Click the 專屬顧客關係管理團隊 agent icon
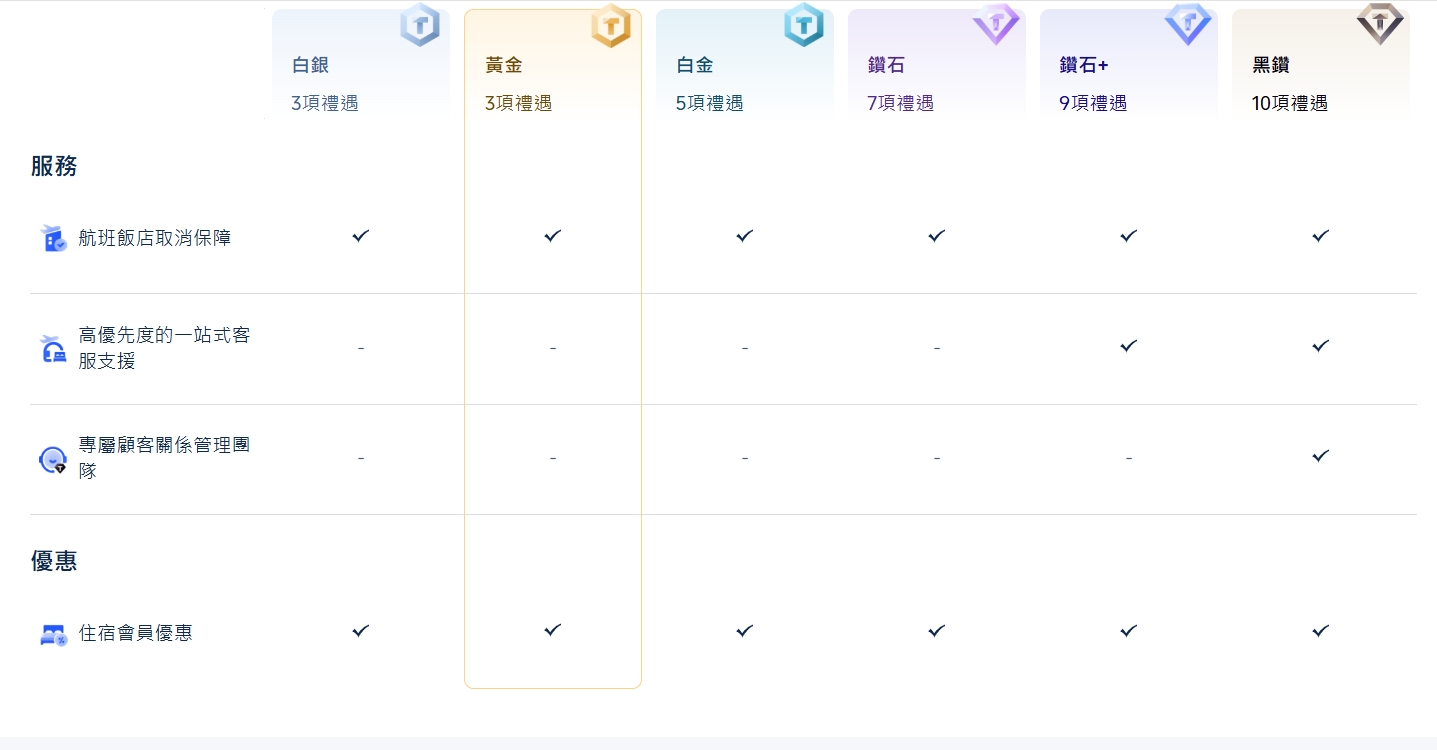Image resolution: width=1437 pixels, height=750 pixels. [x=53, y=459]
